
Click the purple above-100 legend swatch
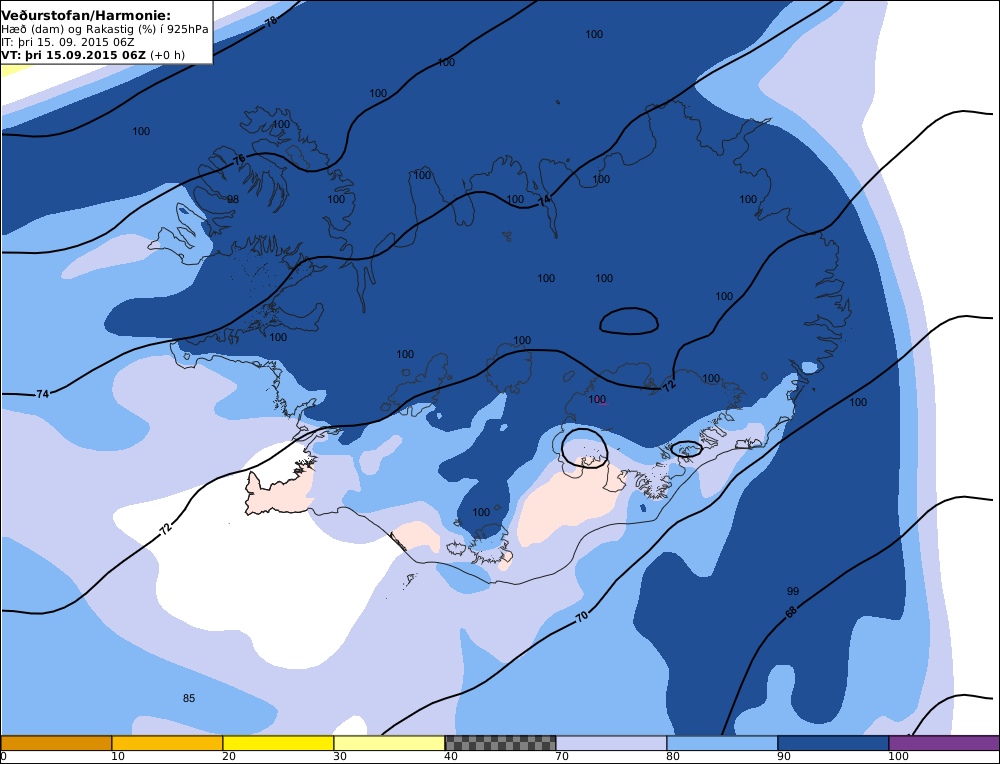click(x=944, y=743)
